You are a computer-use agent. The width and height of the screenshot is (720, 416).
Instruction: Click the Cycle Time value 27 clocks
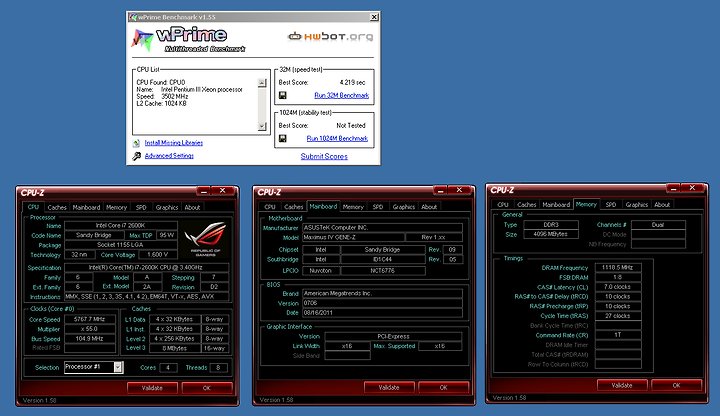618,316
